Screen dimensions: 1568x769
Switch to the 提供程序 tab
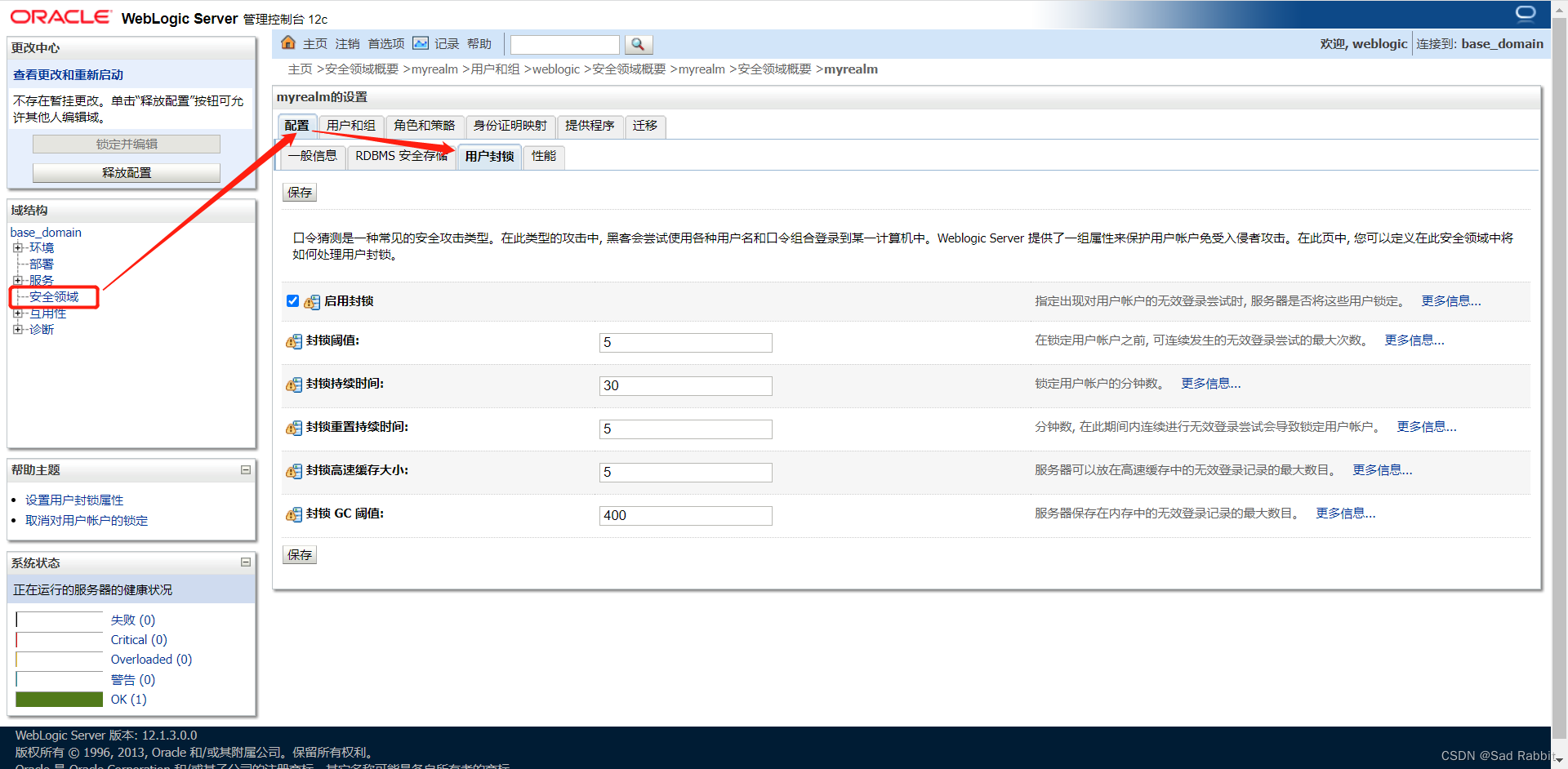click(590, 126)
